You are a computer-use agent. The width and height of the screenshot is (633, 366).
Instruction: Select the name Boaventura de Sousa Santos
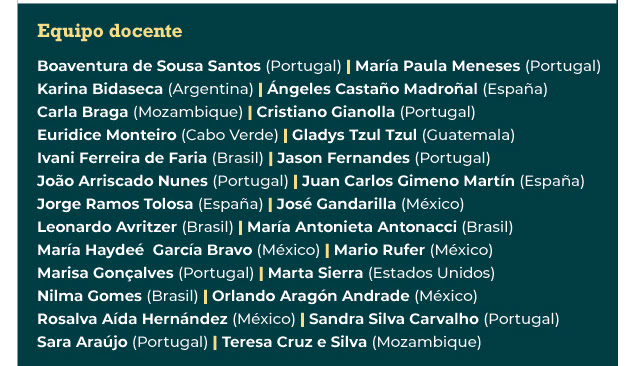tap(149, 66)
